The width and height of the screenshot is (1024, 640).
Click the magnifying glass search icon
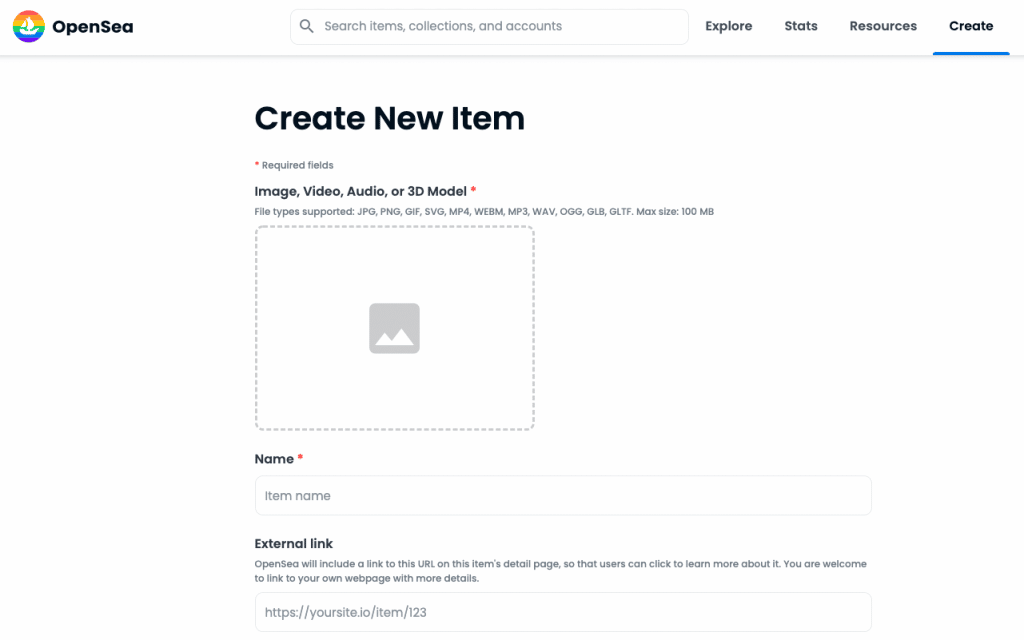[x=306, y=26]
